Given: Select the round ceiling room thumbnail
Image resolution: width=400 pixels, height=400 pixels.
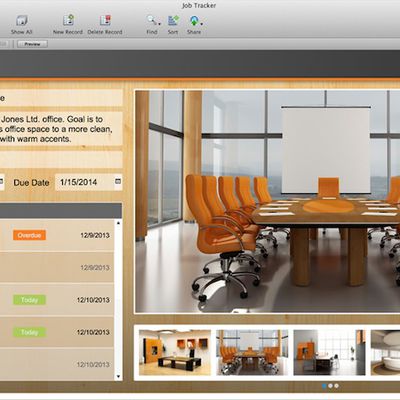Looking at the screenshot, I should tap(385, 352).
